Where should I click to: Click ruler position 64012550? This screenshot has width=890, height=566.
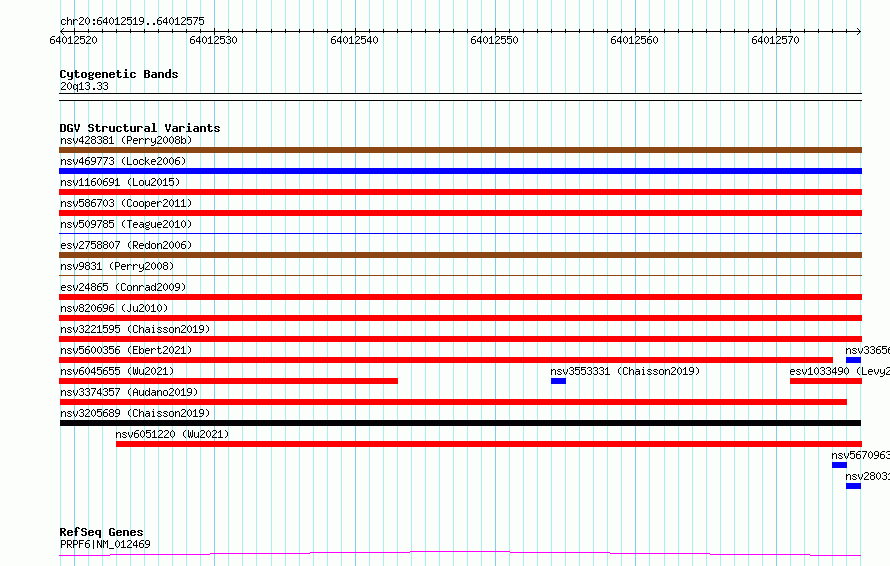coord(494,40)
